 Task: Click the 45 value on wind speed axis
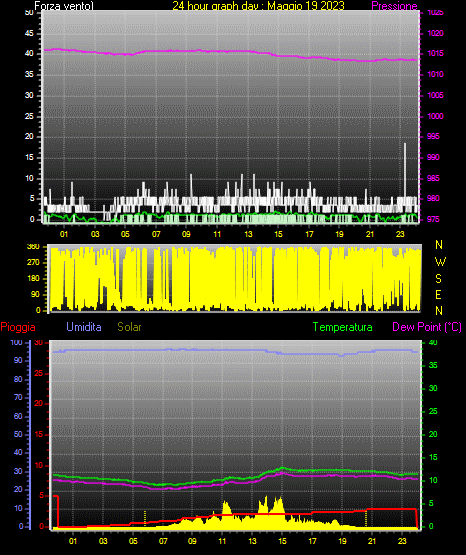pyautogui.click(x=29, y=33)
